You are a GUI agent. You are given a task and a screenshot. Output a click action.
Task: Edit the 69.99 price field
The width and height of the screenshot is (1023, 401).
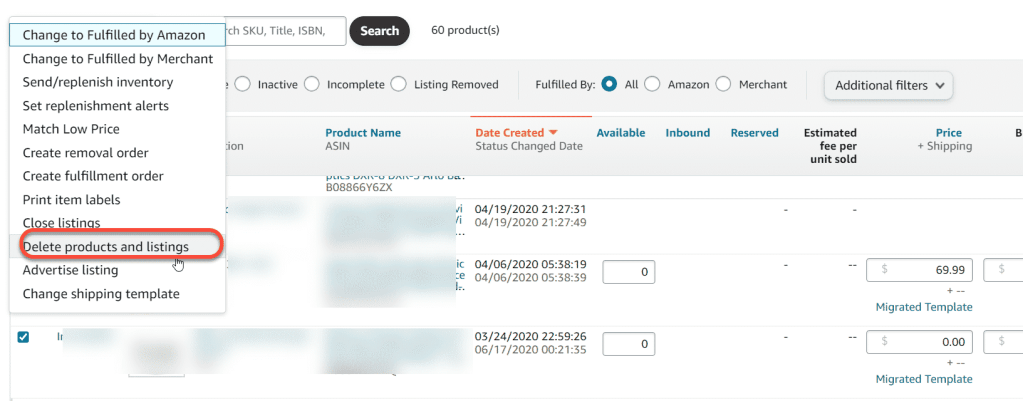(x=919, y=270)
